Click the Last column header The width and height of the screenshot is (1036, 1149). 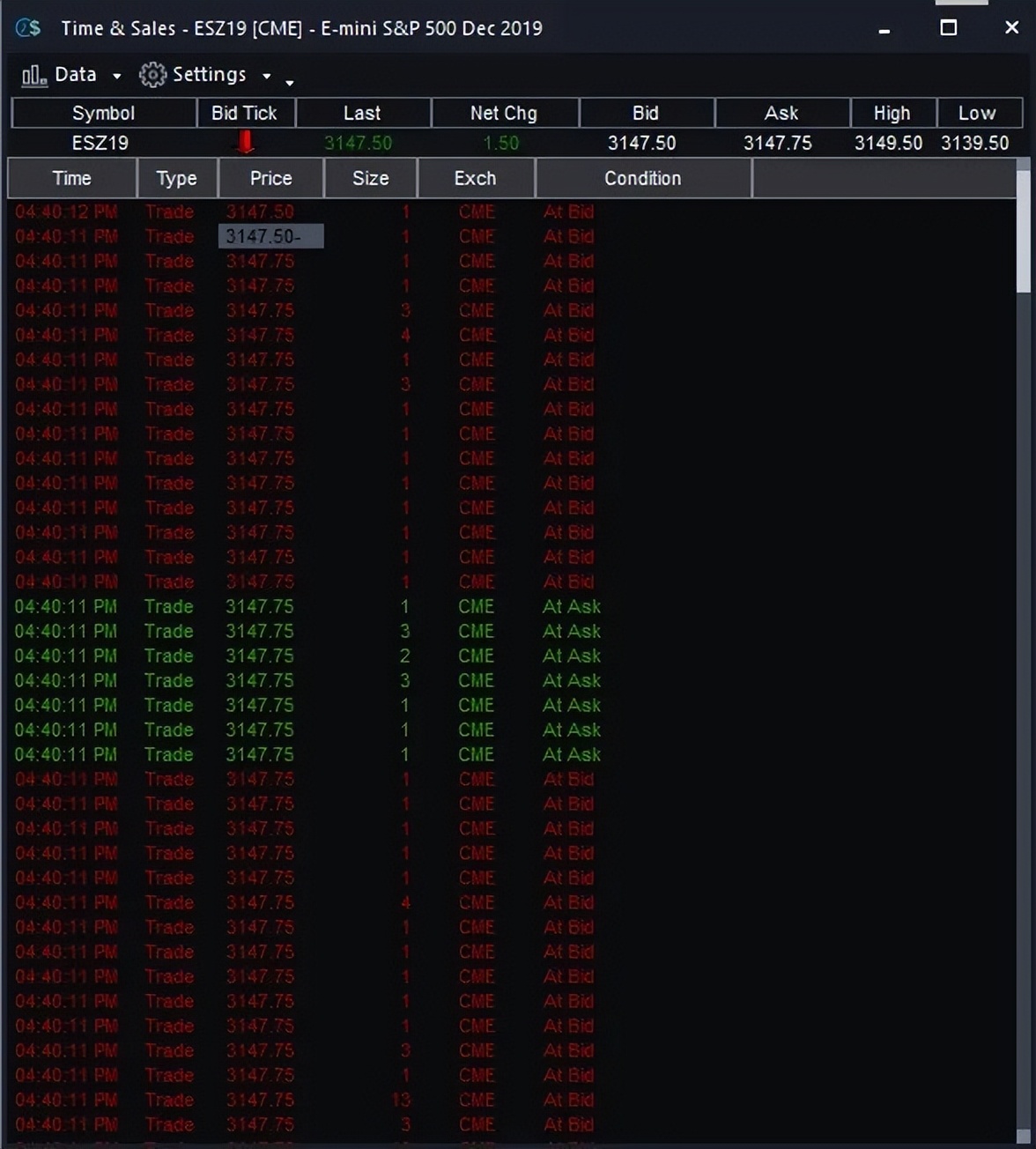tap(362, 113)
